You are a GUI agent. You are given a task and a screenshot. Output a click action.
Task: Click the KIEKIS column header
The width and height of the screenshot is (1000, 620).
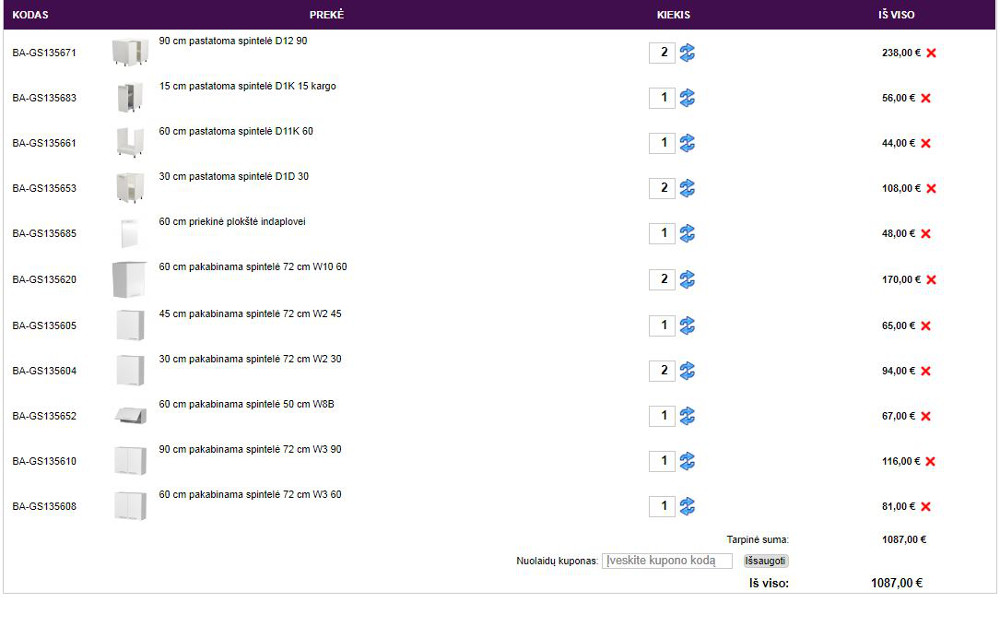(673, 15)
